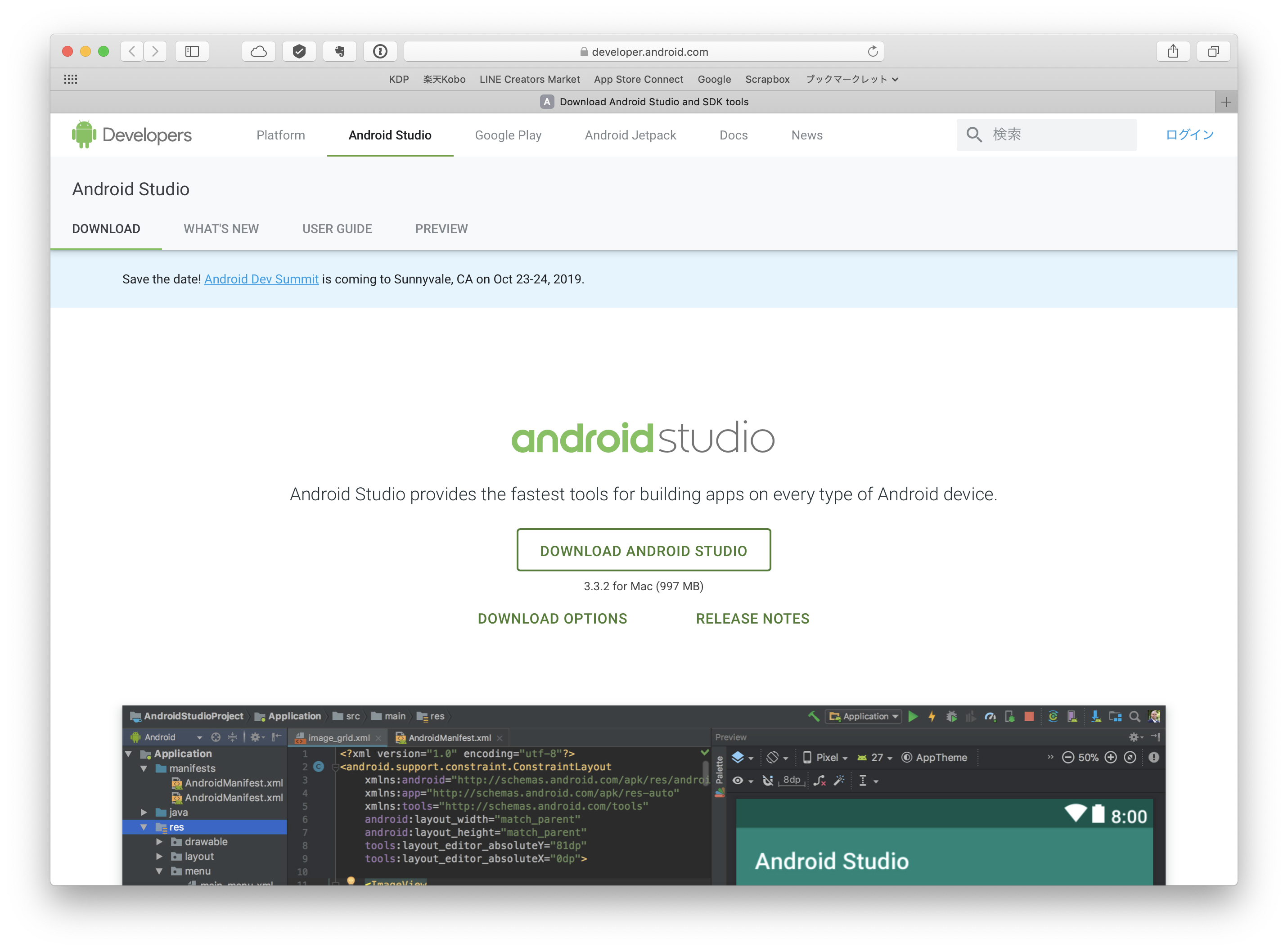Select the USER GUIDE tab

(x=337, y=229)
